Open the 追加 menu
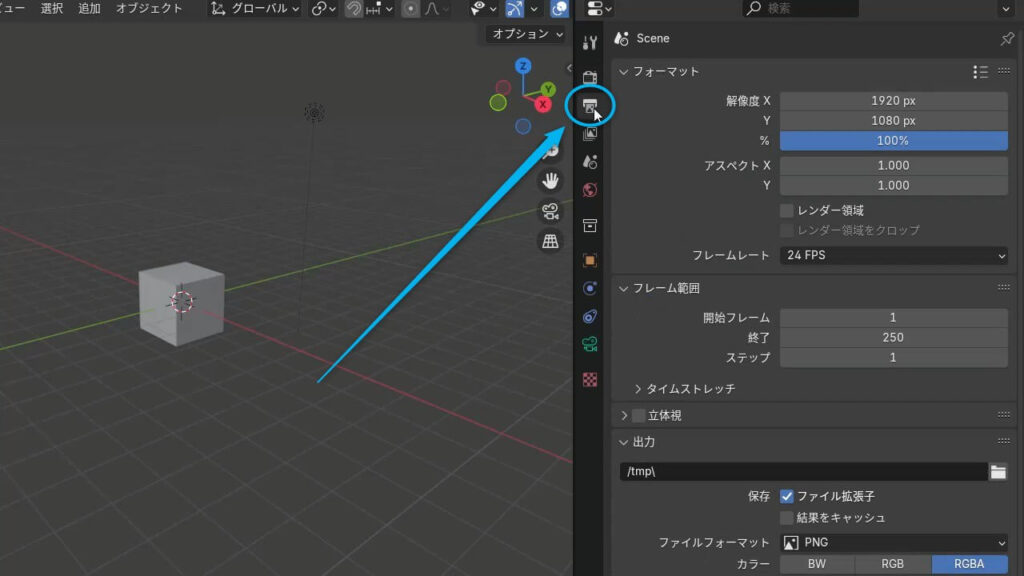The width and height of the screenshot is (1024, 576). tap(89, 8)
